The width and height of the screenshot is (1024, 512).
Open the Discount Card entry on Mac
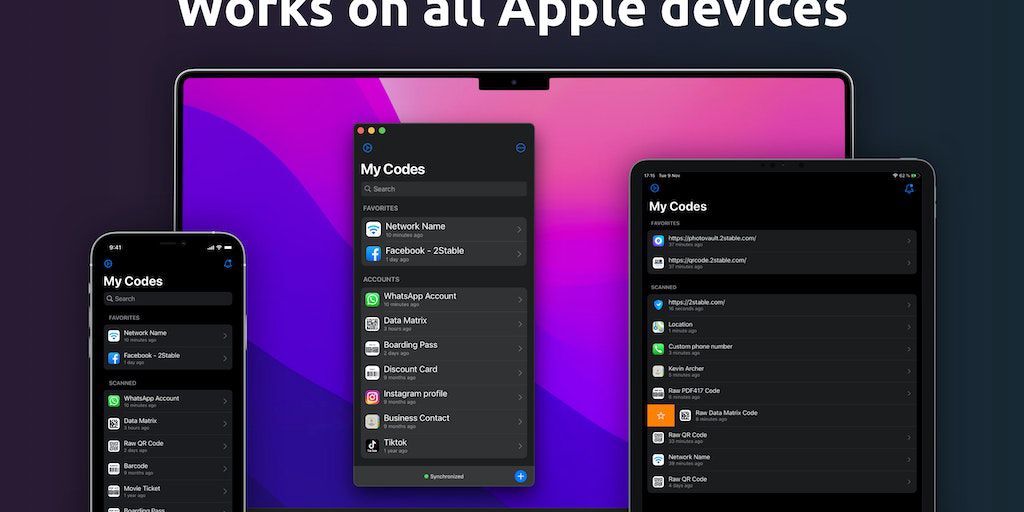pyautogui.click(x=444, y=373)
